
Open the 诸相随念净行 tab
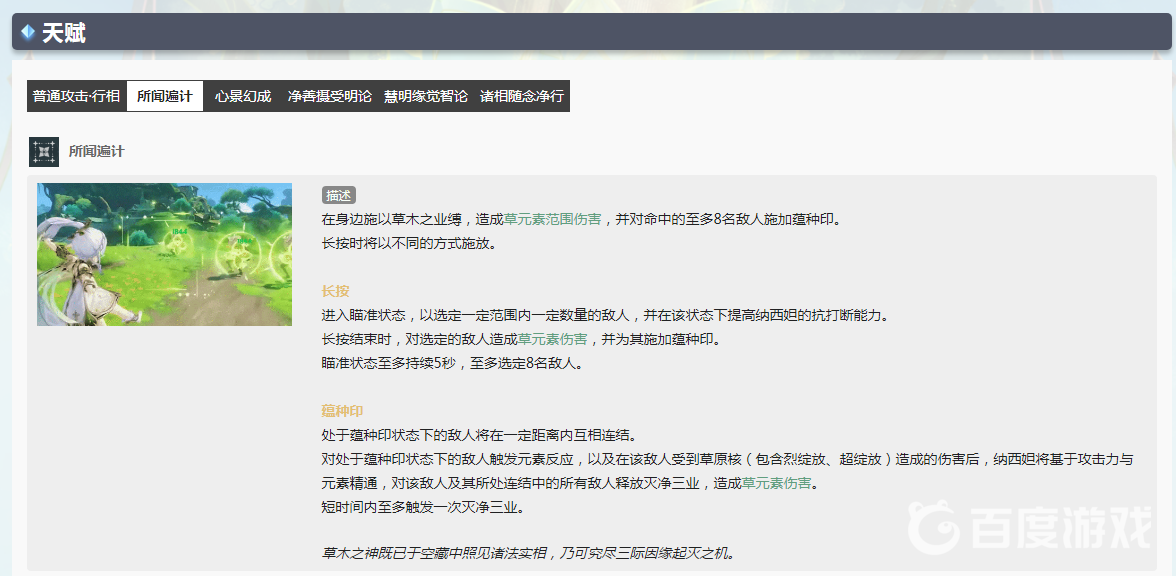522,96
